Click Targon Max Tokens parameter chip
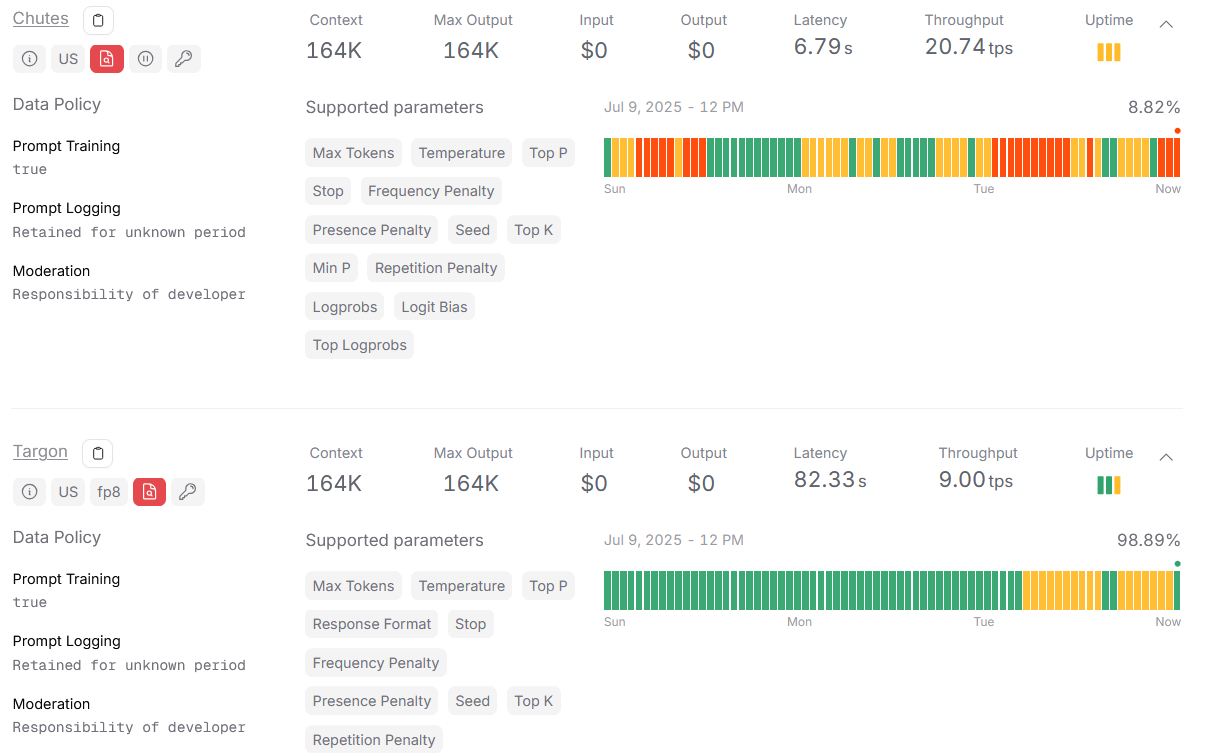The height and width of the screenshot is (754, 1223). point(354,586)
